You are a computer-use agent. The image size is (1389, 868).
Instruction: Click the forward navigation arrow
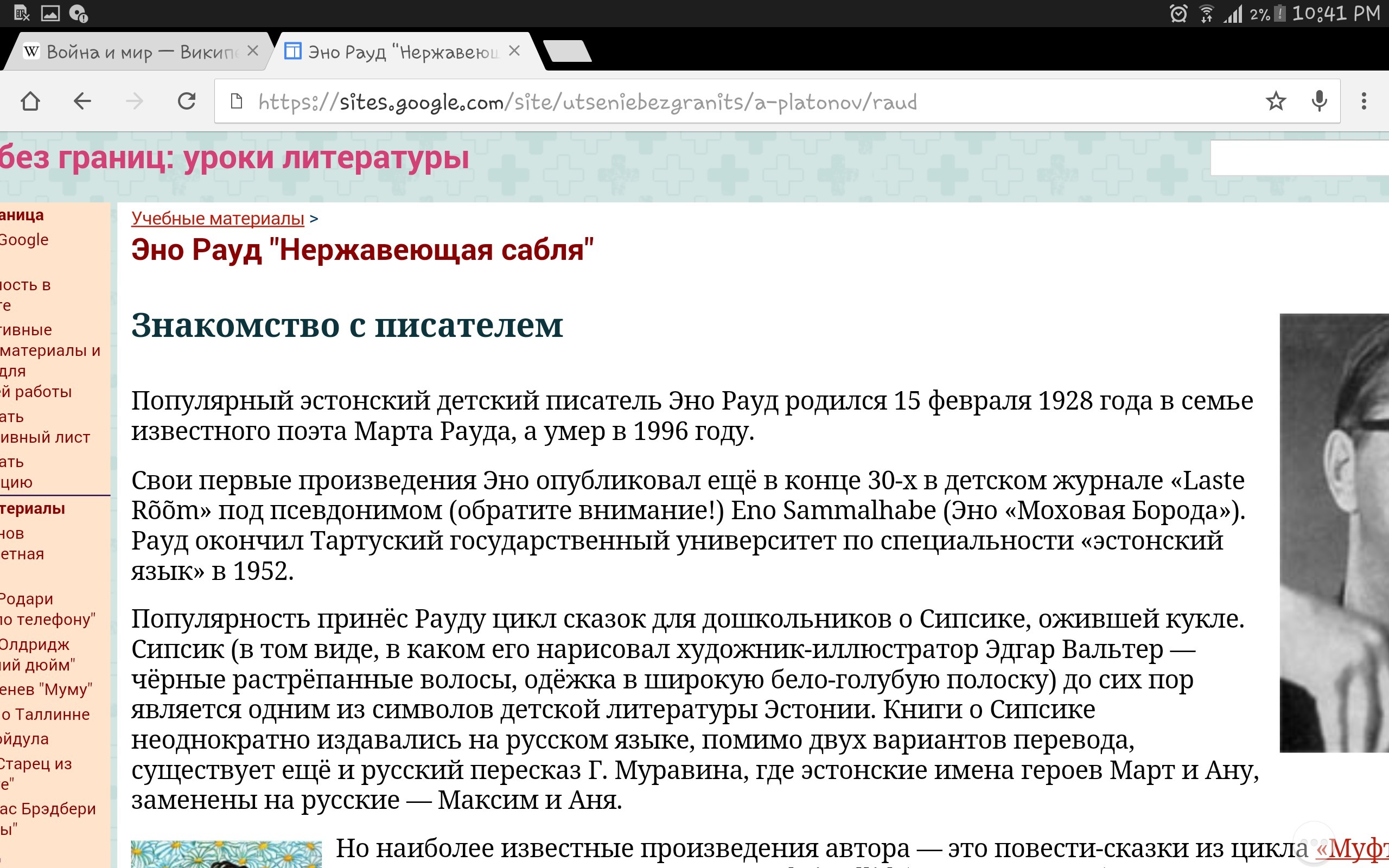[135, 101]
